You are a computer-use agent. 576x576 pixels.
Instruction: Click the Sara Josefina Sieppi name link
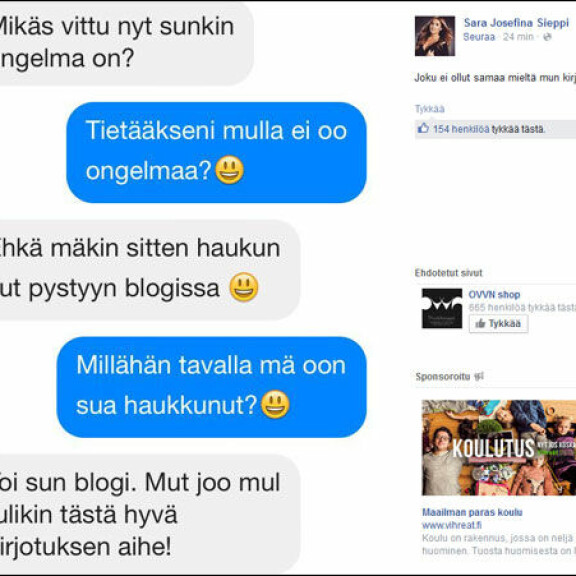516,23
